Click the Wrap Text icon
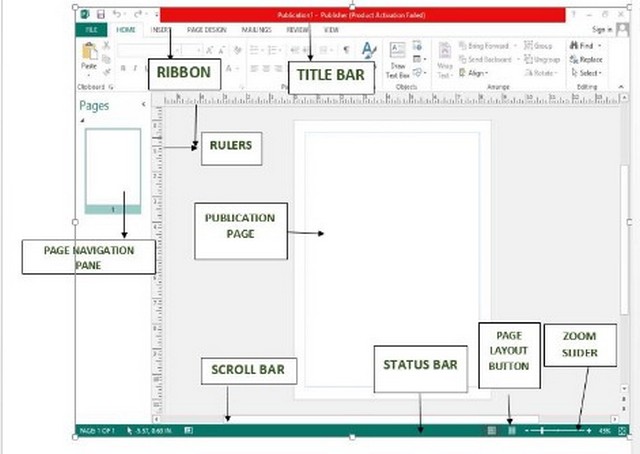Image resolution: width=640 pixels, height=454 pixels. point(445,61)
